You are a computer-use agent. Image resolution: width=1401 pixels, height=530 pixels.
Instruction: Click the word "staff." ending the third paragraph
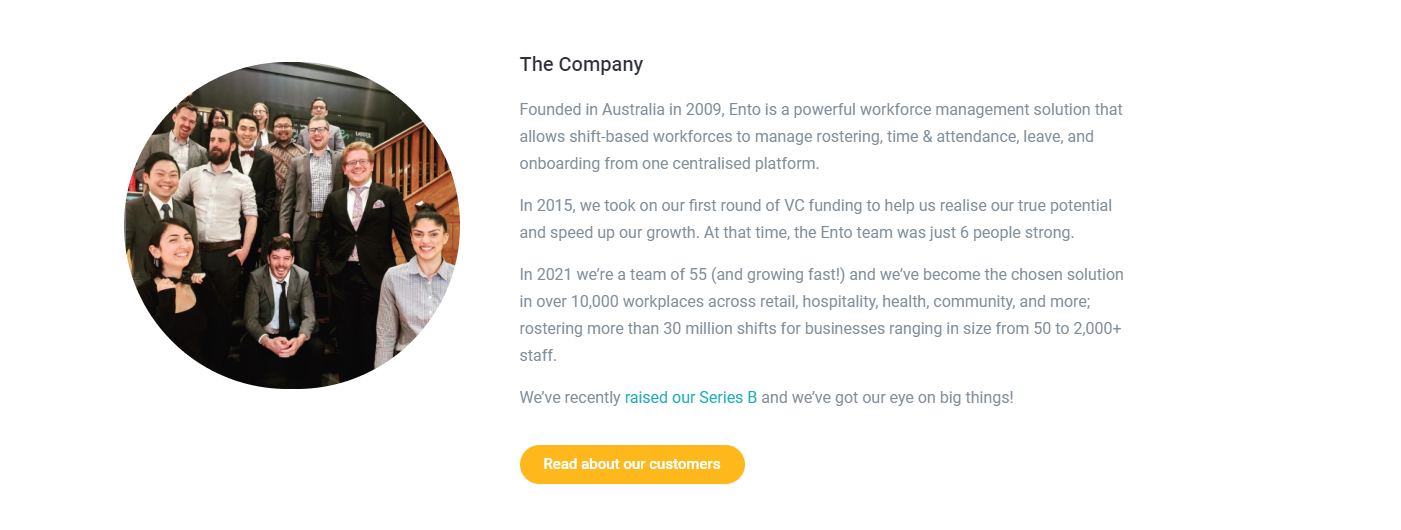(x=538, y=355)
